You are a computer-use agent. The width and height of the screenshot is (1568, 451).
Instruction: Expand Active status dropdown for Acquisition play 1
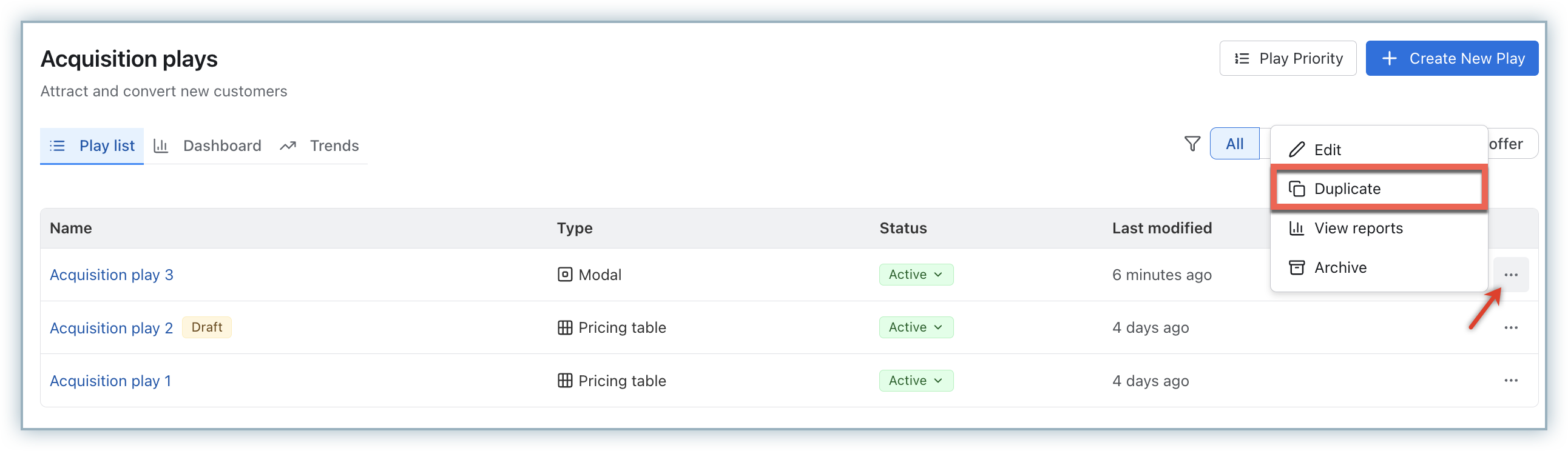[916, 381]
